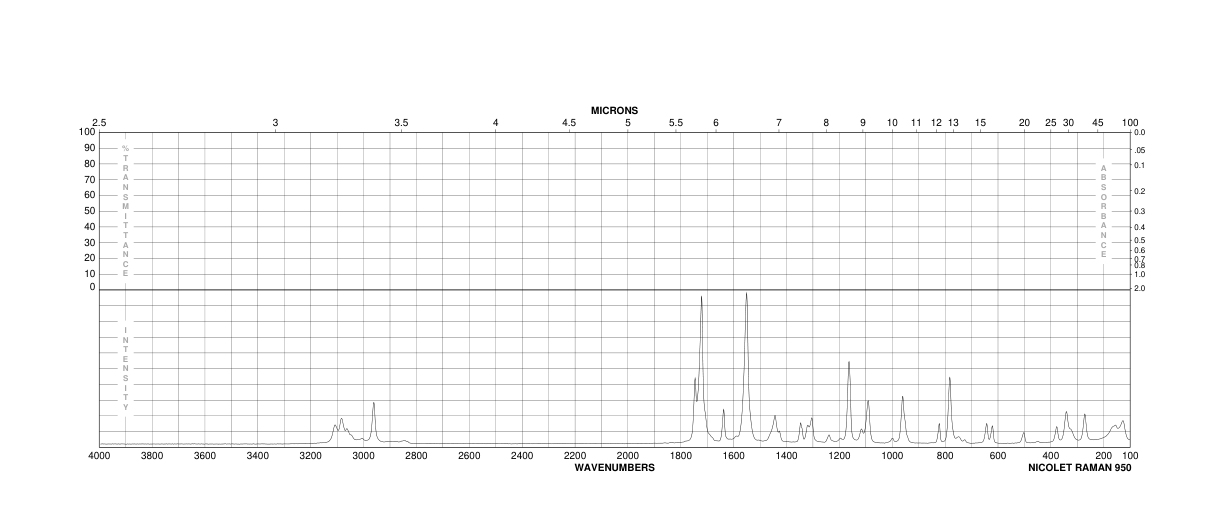The height and width of the screenshot is (528, 1224).
Task: Select 0.3 on the absorbance scale
Action: coord(1141,212)
